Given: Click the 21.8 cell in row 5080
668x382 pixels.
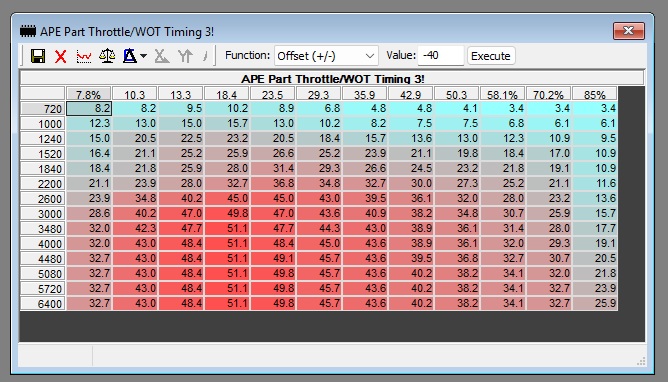Looking at the screenshot, I should click(x=595, y=273).
